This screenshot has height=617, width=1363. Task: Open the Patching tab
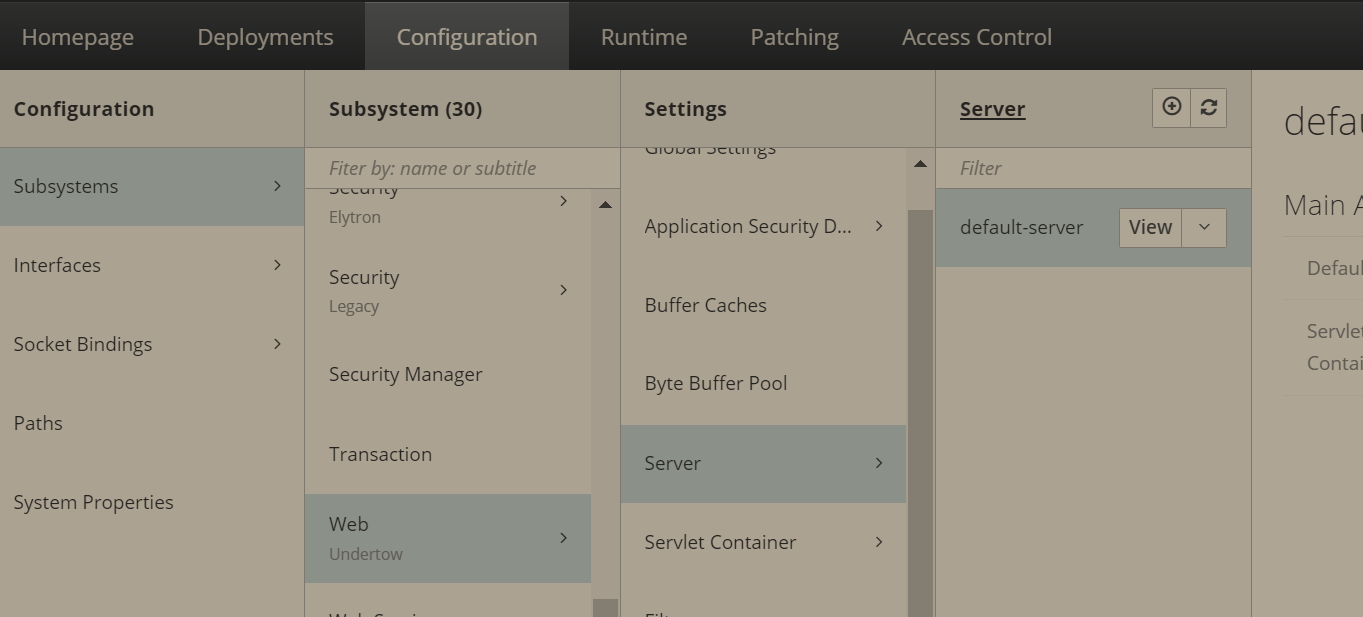[795, 37]
